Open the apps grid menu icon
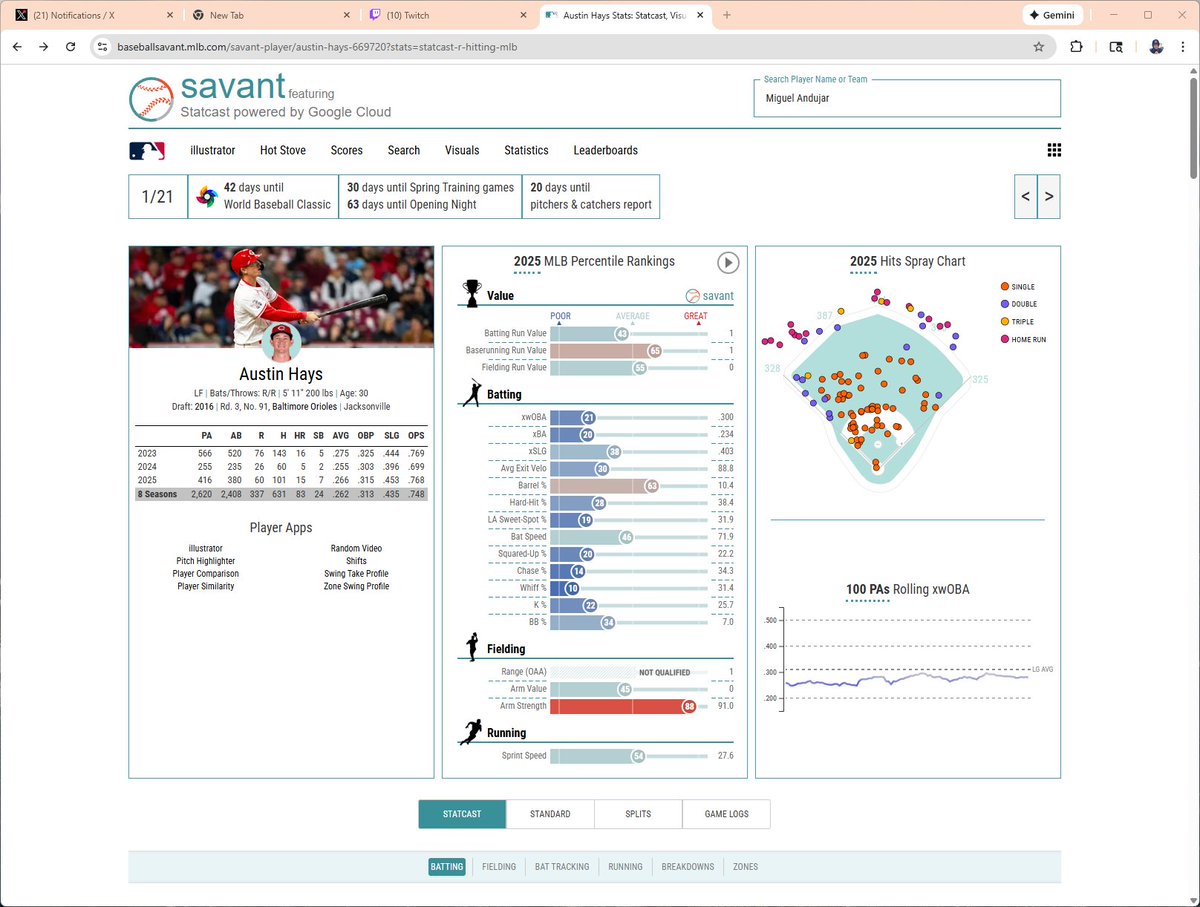The height and width of the screenshot is (907, 1200). 1053,150
